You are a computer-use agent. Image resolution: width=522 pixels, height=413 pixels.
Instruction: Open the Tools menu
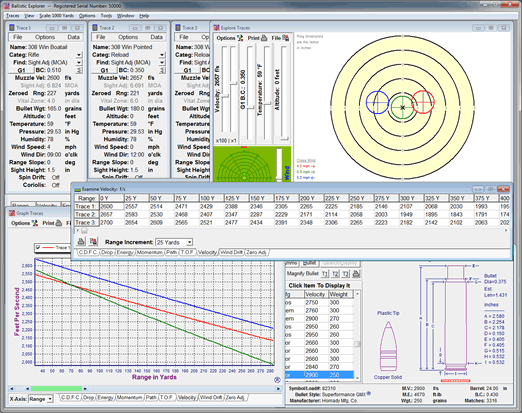pos(106,16)
